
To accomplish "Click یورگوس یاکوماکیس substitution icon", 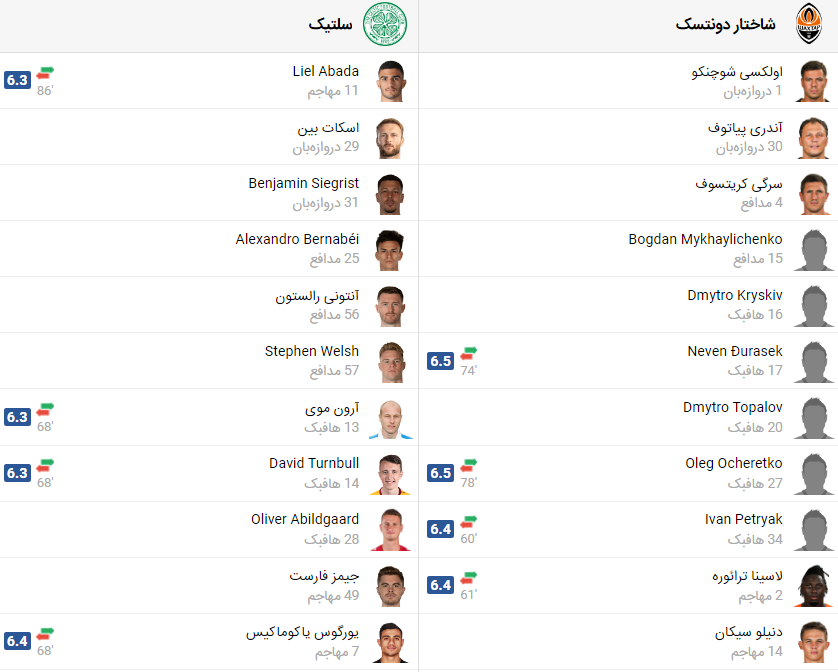I will 45,634.
